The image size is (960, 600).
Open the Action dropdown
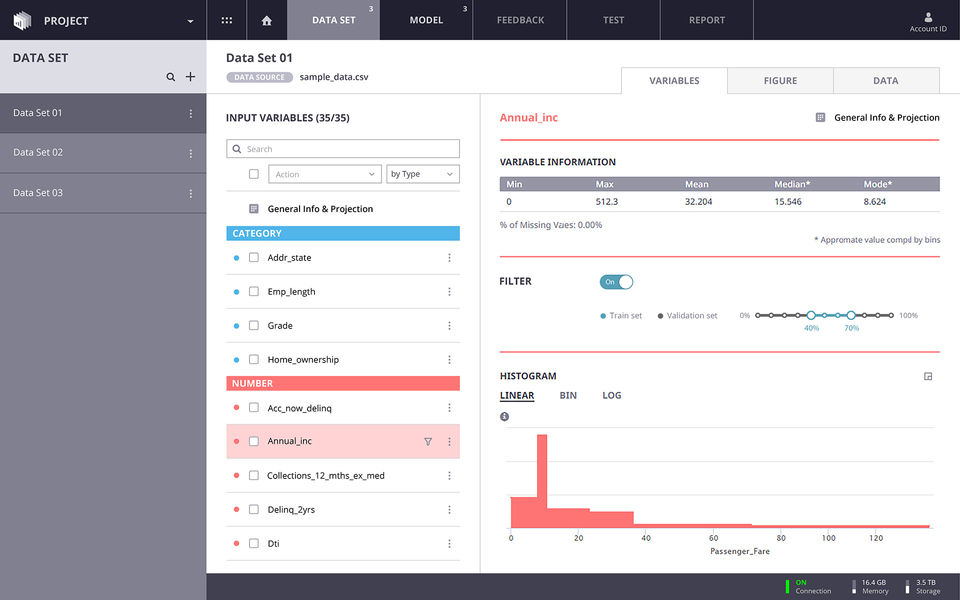(x=325, y=174)
